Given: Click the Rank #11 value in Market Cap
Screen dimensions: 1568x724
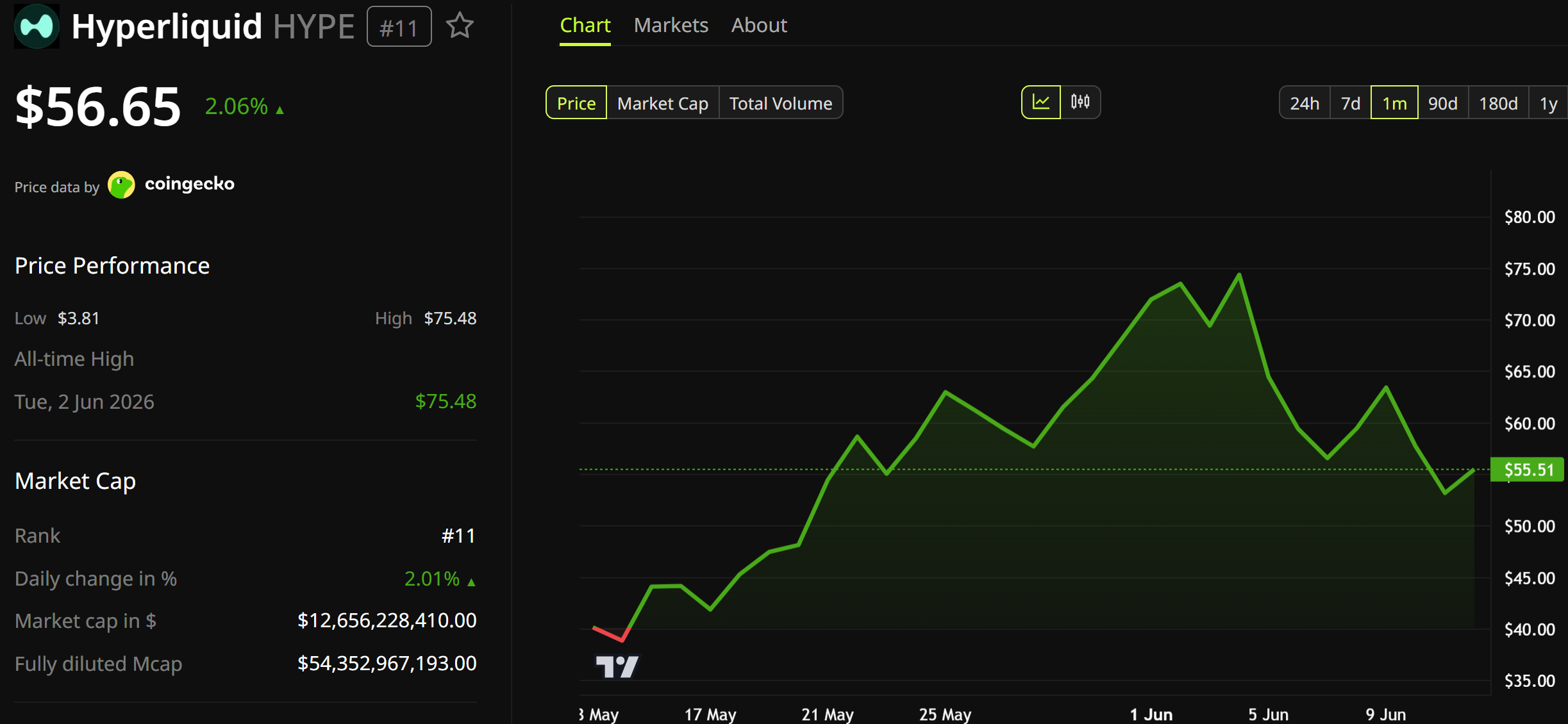Looking at the screenshot, I should [x=458, y=536].
